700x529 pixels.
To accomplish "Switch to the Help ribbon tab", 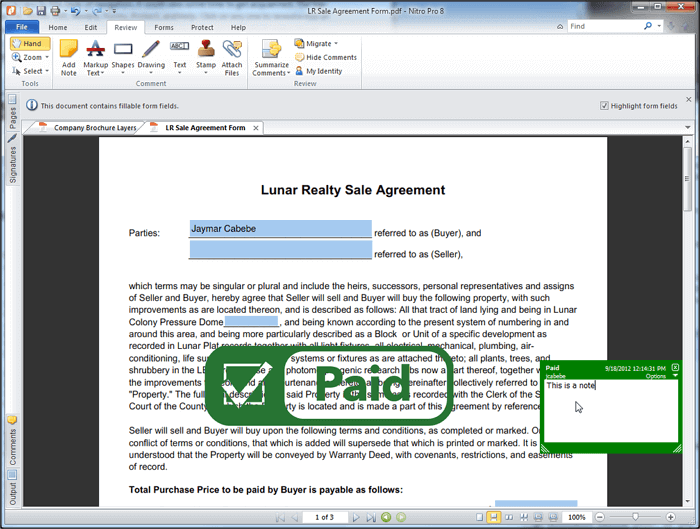I will pos(238,27).
